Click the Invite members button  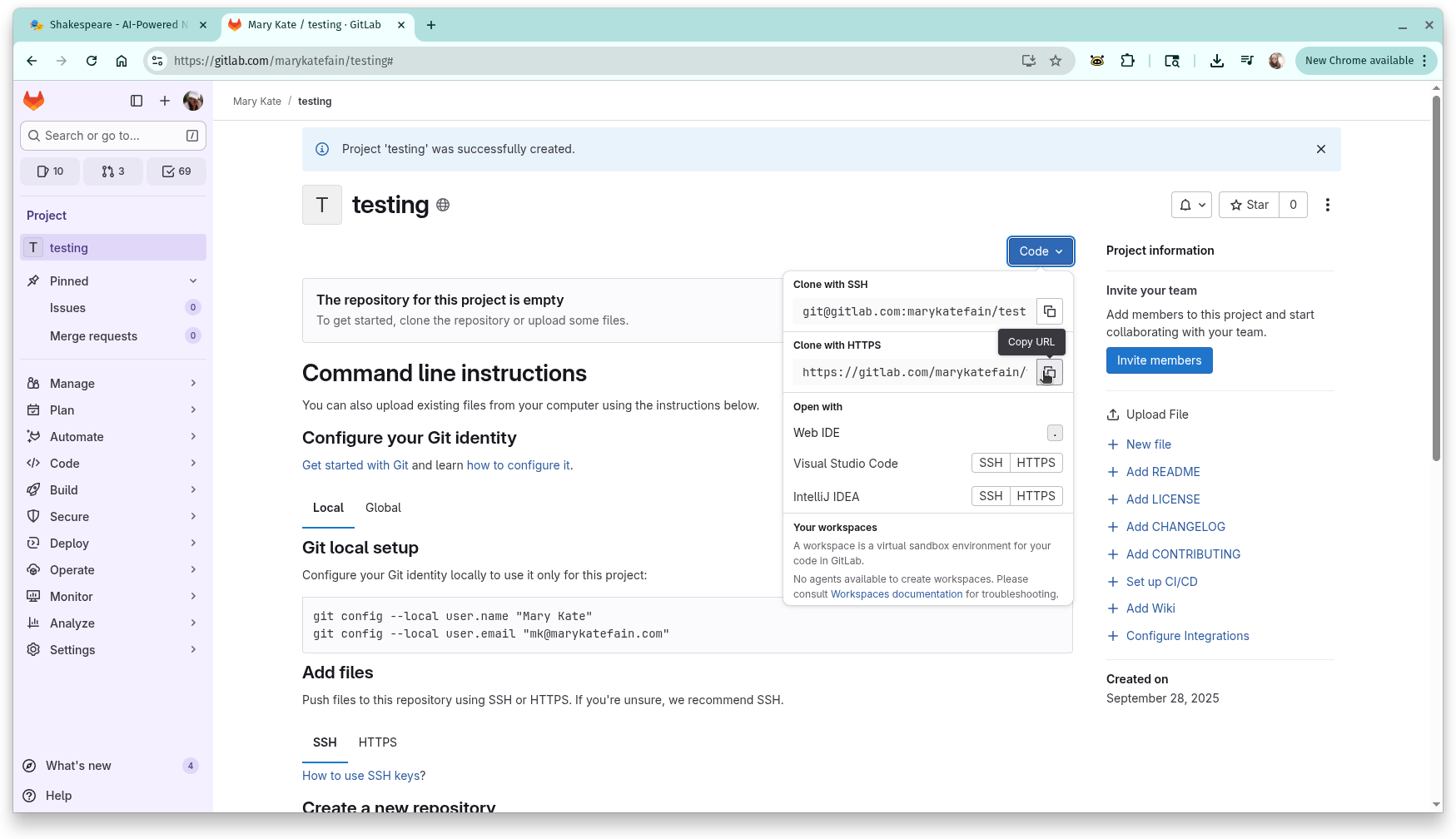[x=1159, y=360]
